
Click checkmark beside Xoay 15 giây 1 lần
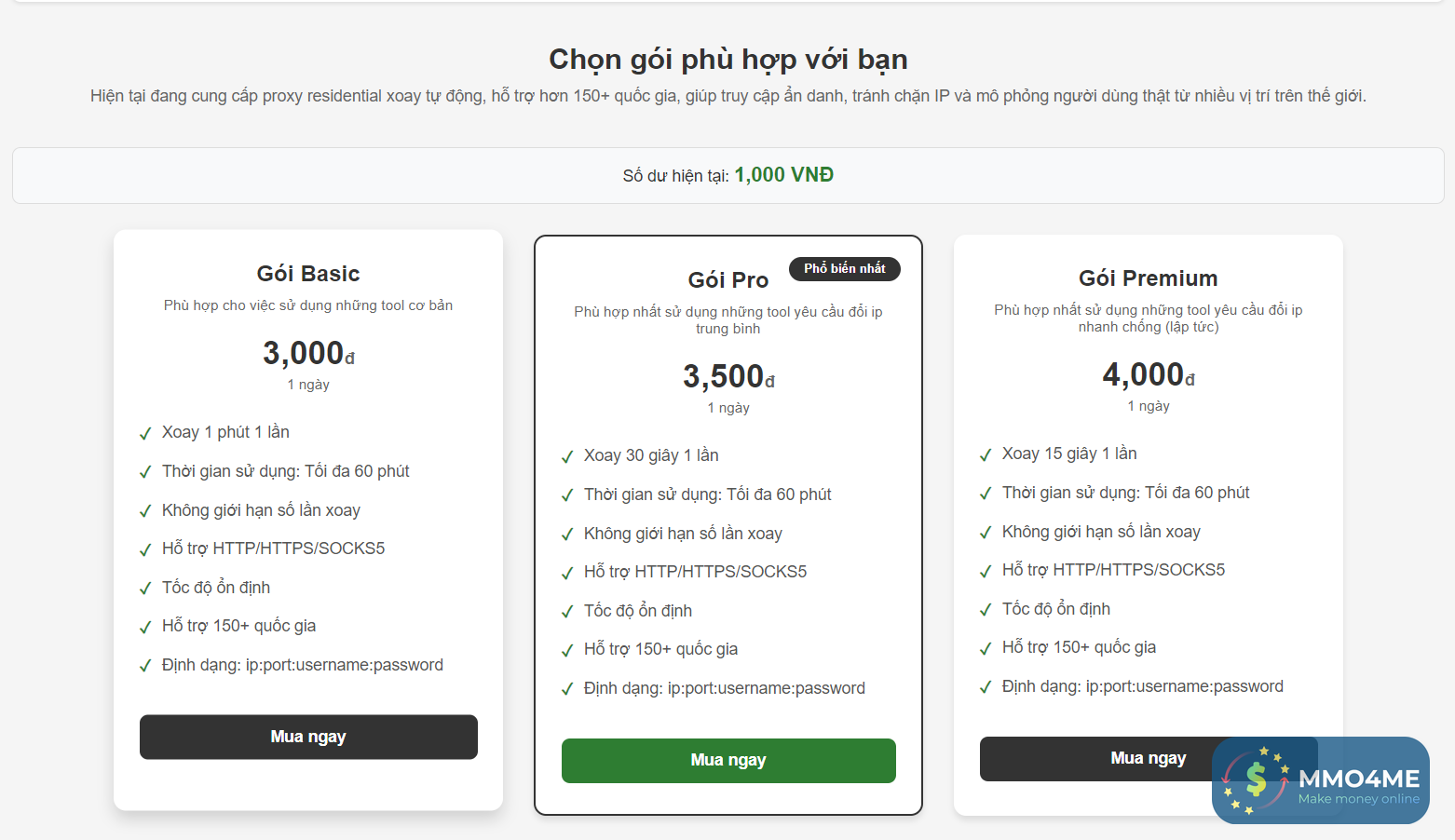[986, 454]
